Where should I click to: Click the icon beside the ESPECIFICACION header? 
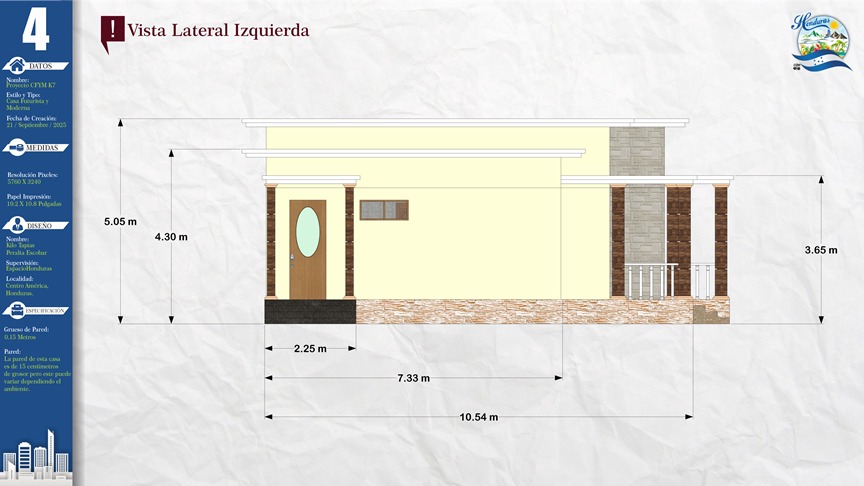coord(14,311)
